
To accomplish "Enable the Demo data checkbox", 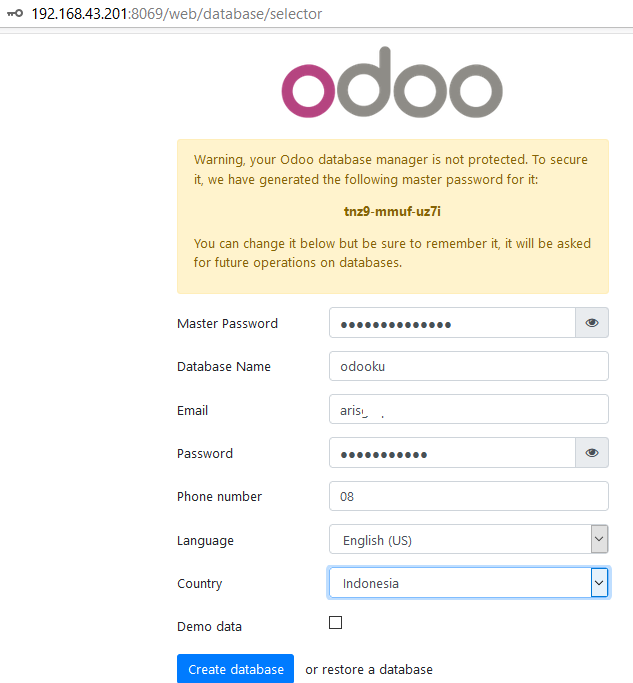I will coord(335,622).
